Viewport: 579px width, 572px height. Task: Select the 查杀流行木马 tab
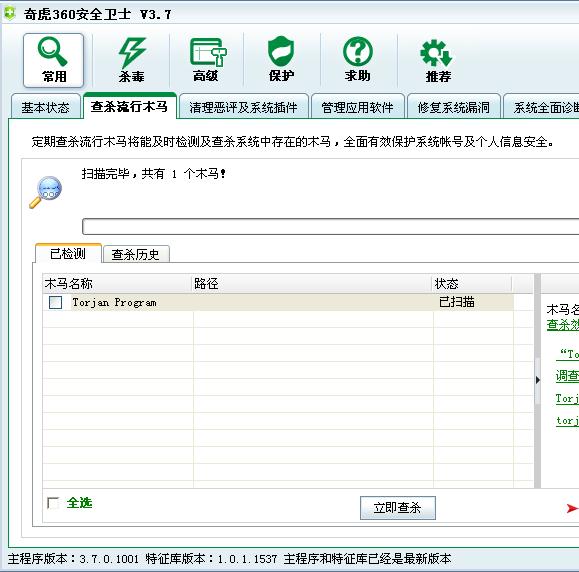pyautogui.click(x=130, y=106)
